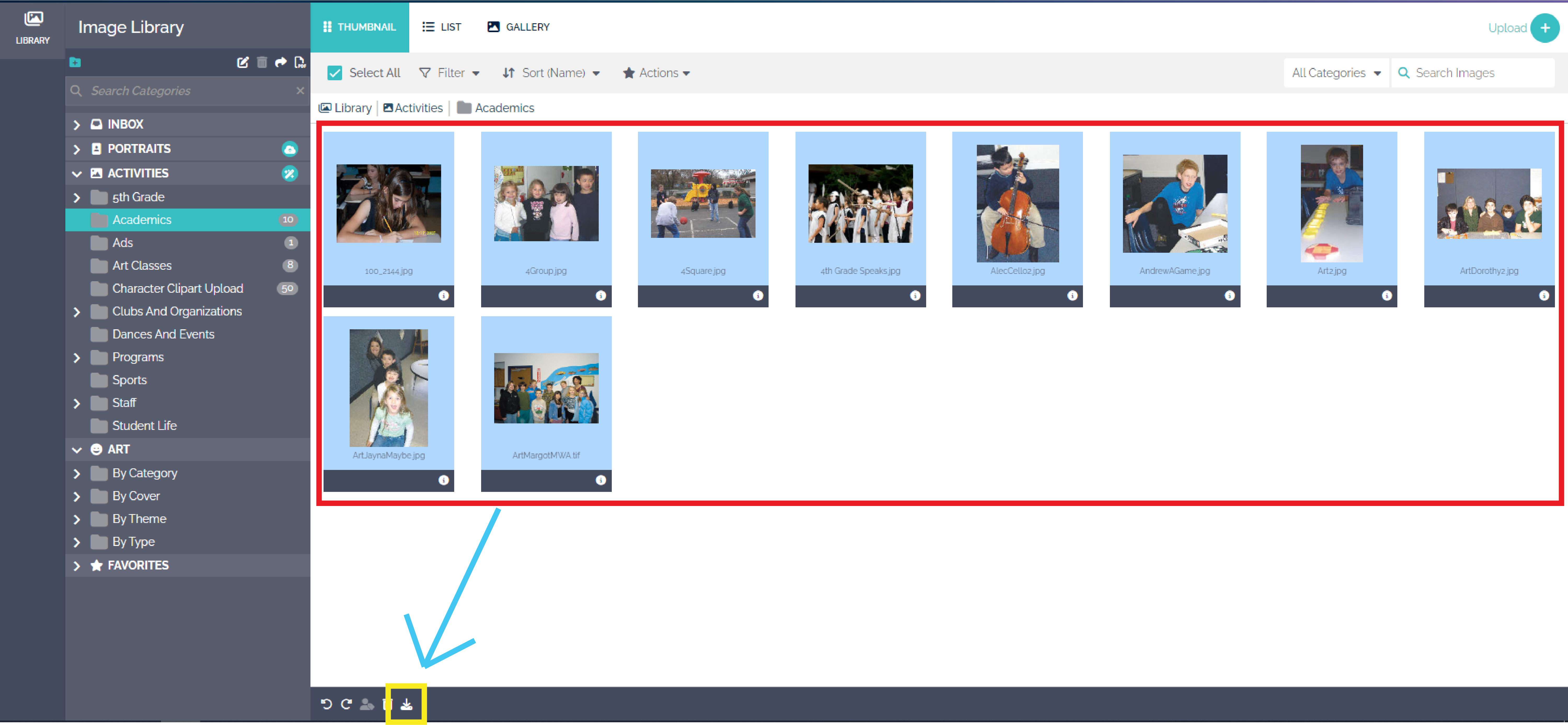Expand the By Category folder

coord(77,474)
